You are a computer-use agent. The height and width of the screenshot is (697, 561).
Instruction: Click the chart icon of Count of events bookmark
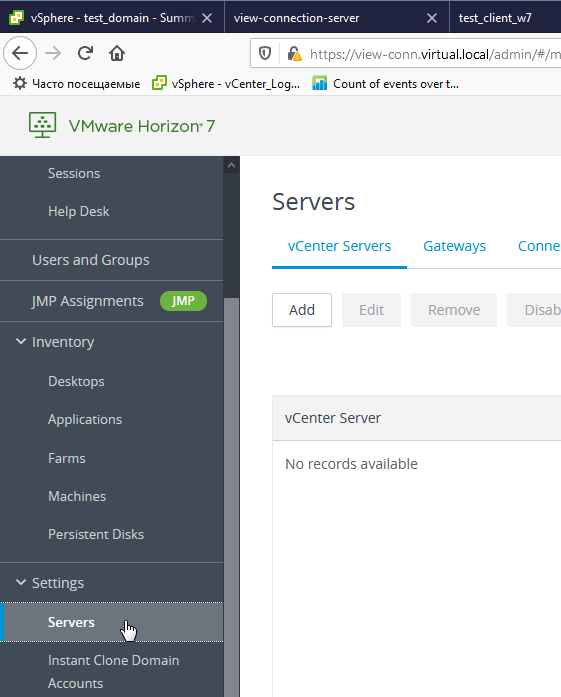(319, 83)
